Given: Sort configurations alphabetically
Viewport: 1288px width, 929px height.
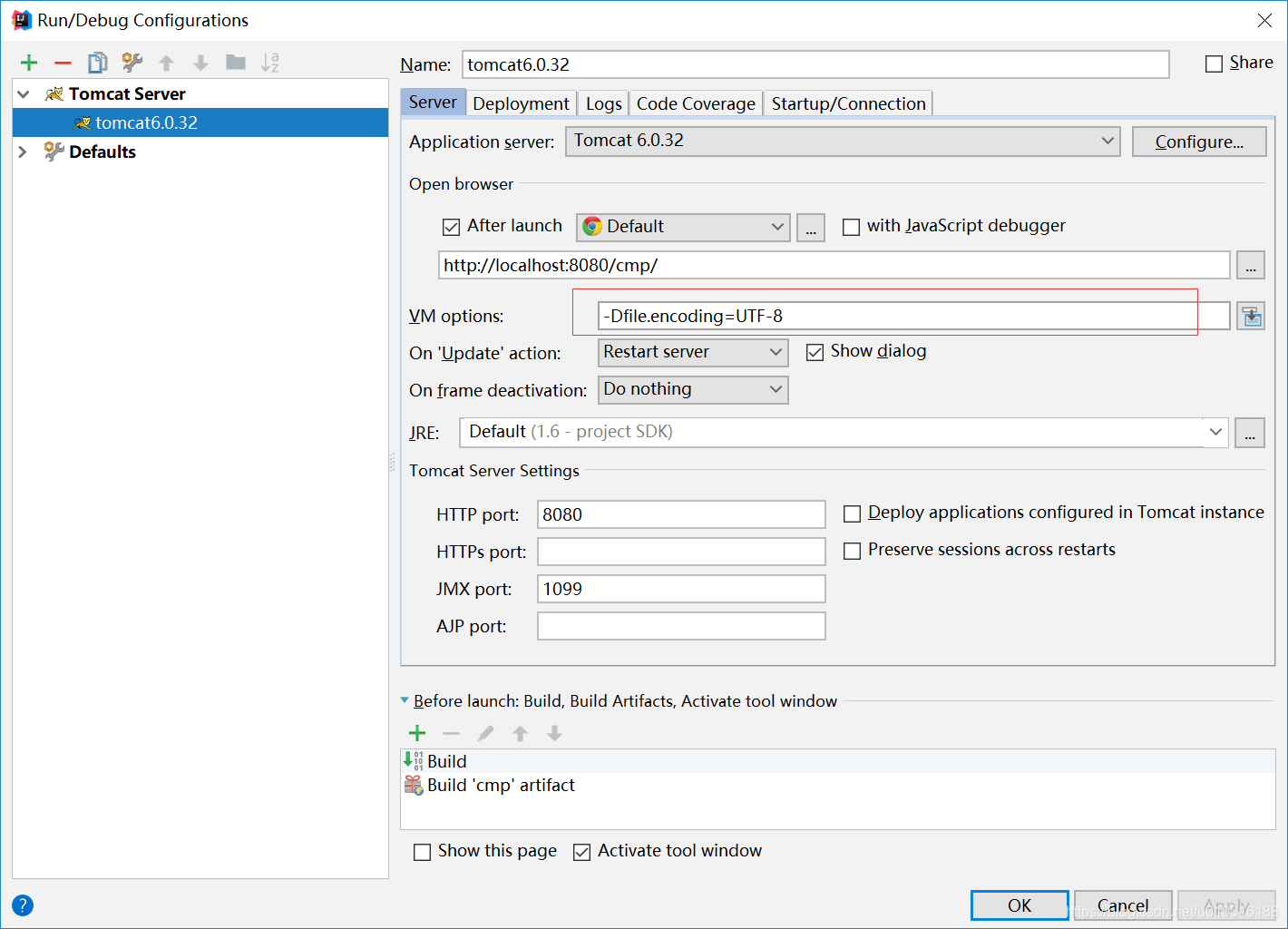Looking at the screenshot, I should 269,63.
